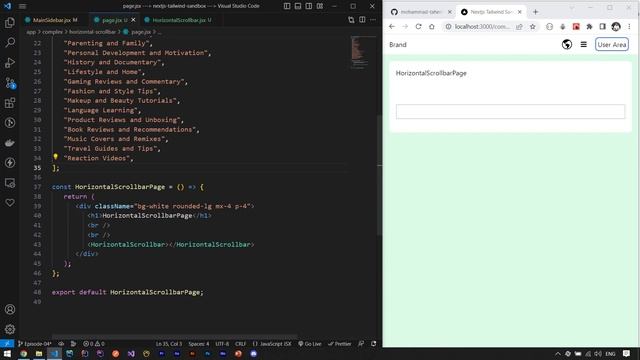Toggle the browser side panel
640x360 pixels.
point(602,27)
